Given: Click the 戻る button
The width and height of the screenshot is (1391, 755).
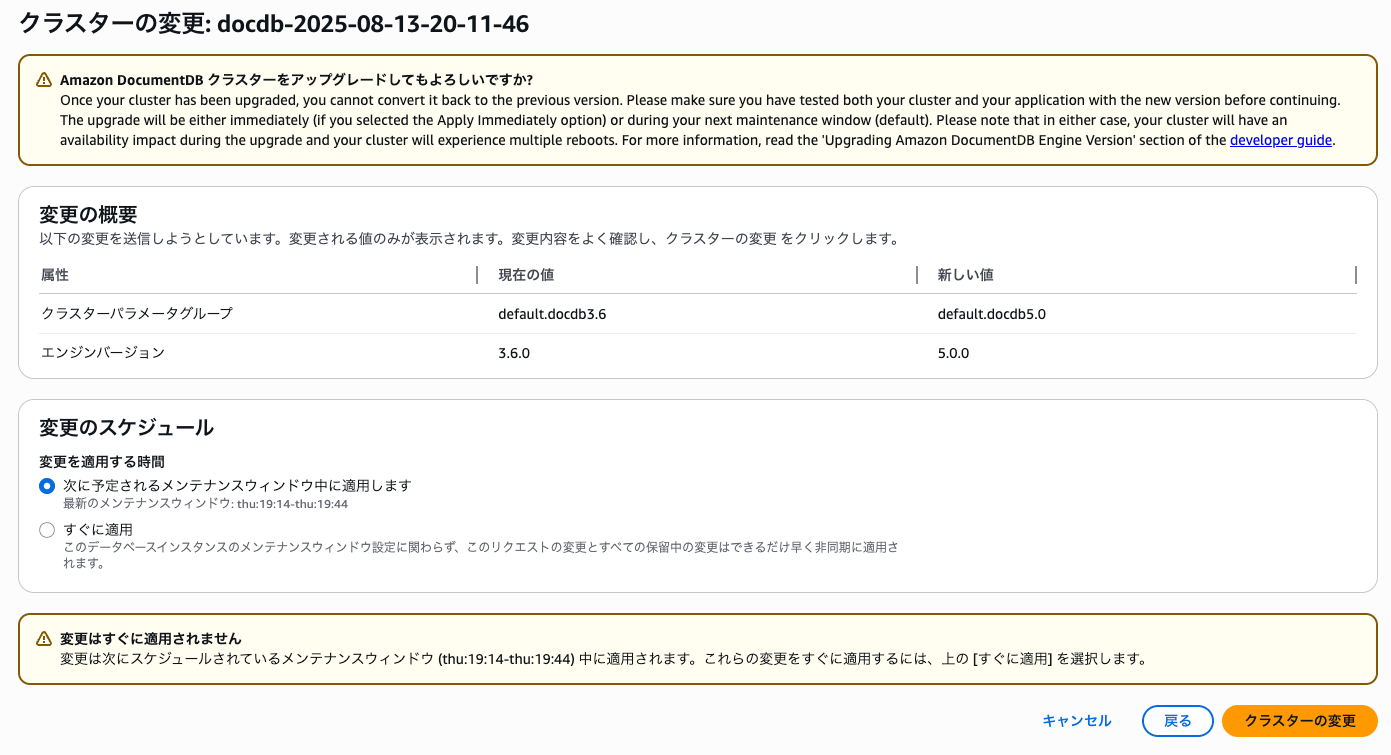Looking at the screenshot, I should tap(1178, 720).
